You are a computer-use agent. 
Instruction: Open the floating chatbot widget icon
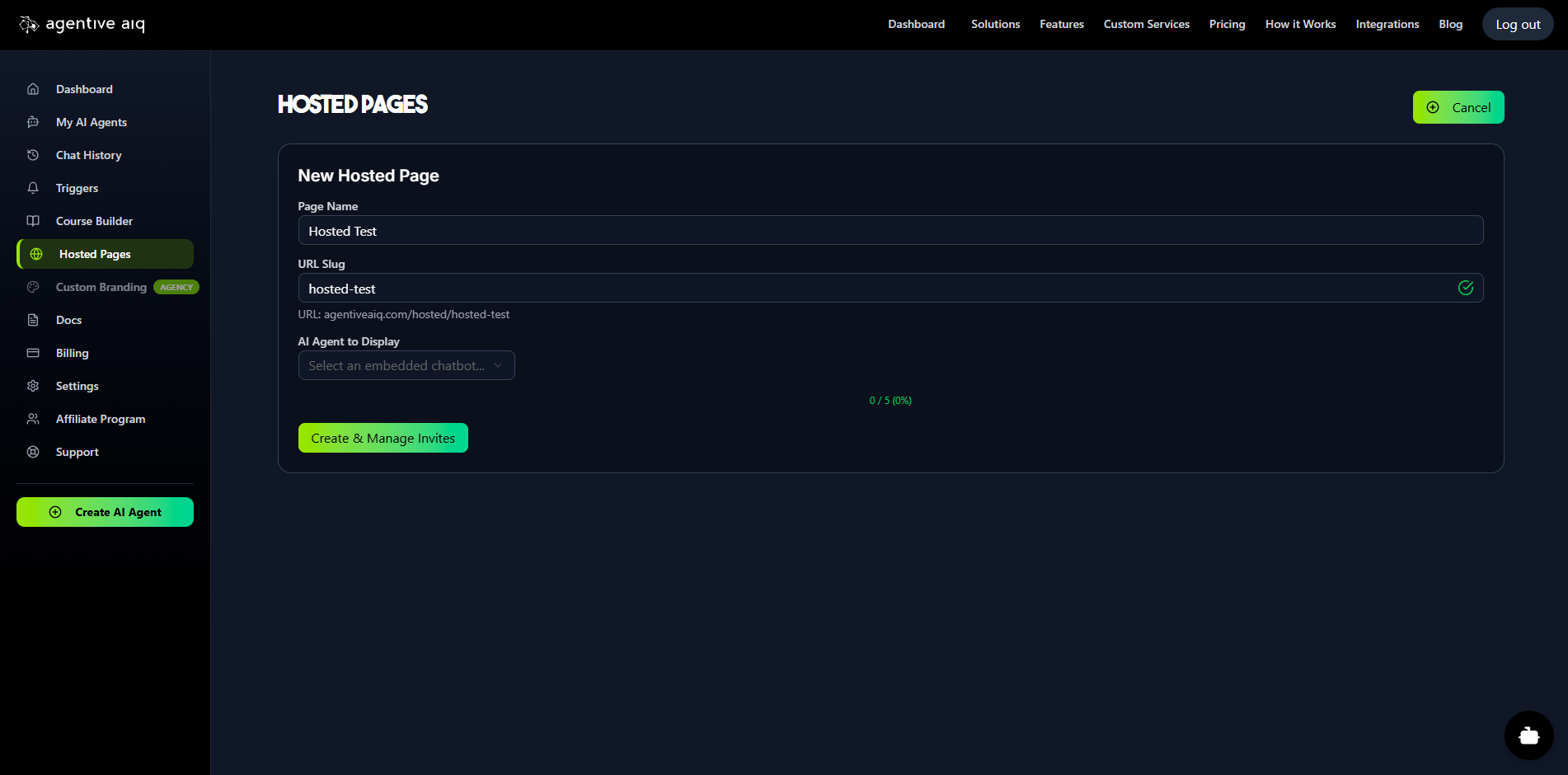click(x=1528, y=735)
